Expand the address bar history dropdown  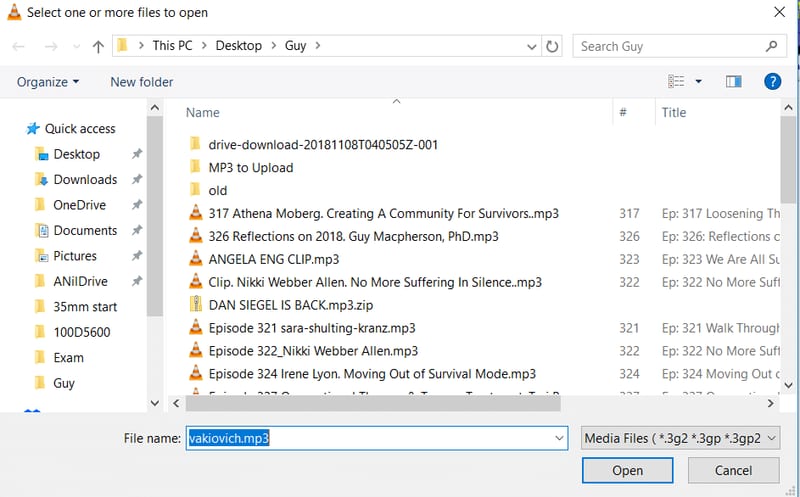[x=532, y=47]
